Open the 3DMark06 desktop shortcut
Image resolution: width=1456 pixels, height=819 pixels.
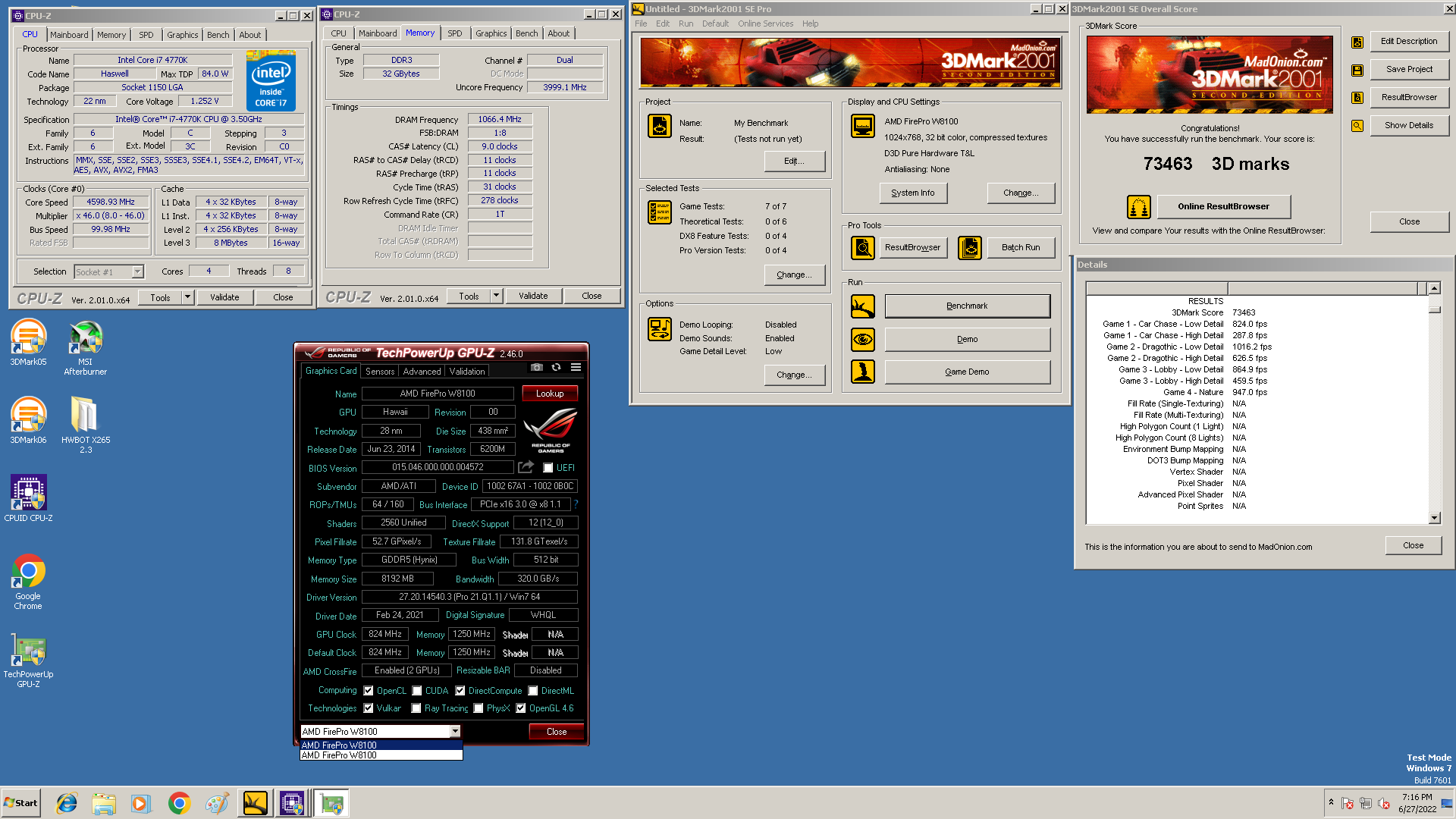(28, 421)
